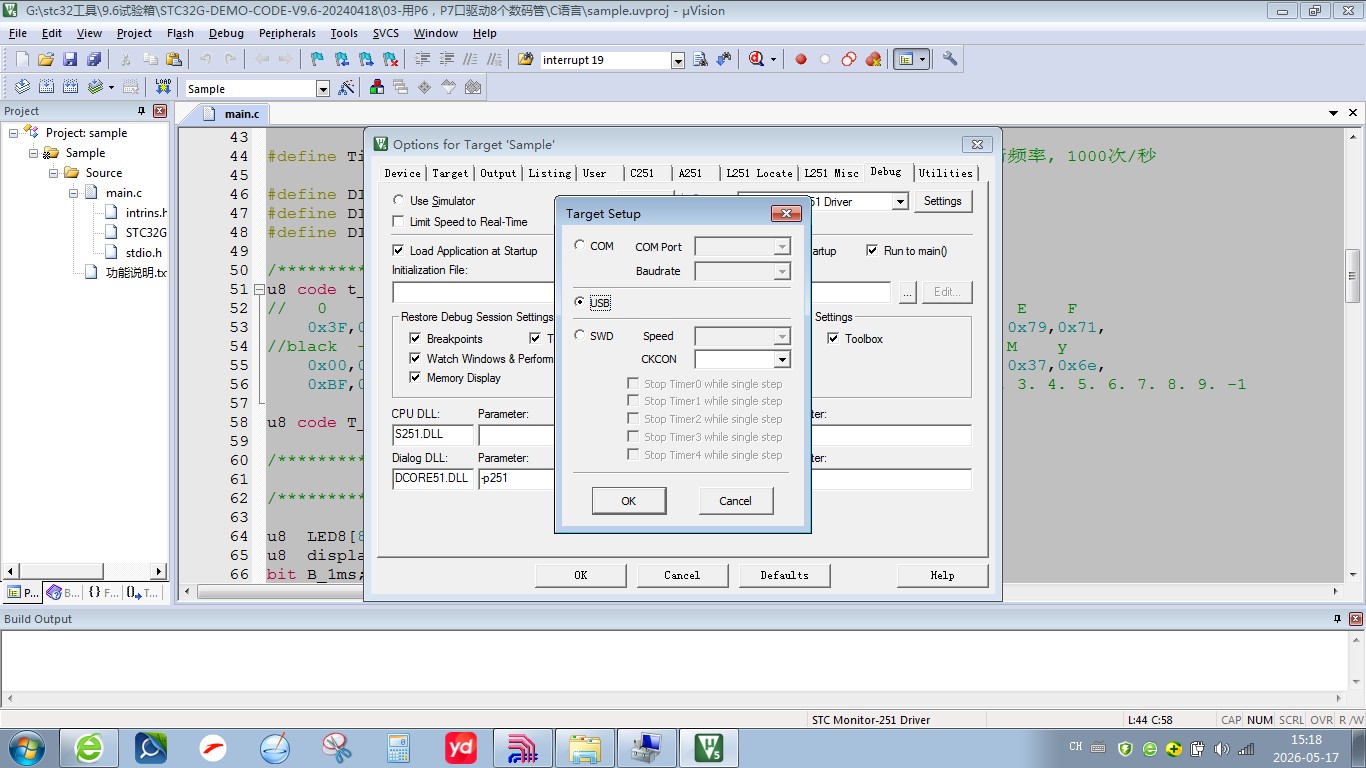Open the file explorer taskbar icon
The width and height of the screenshot is (1366, 768).
585,747
